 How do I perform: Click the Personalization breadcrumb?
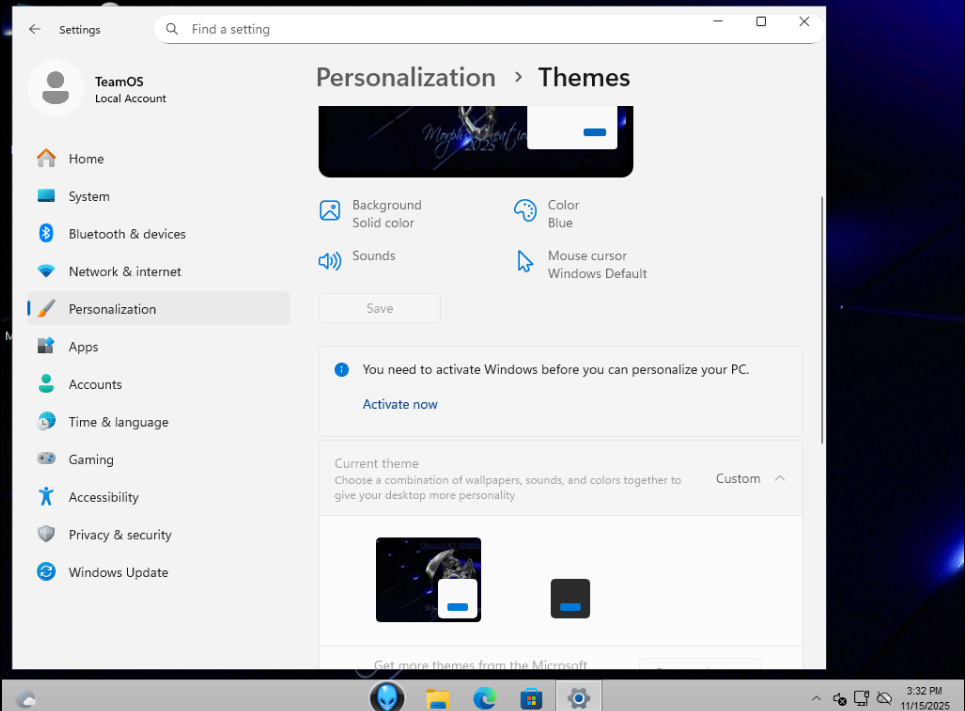pyautogui.click(x=405, y=77)
